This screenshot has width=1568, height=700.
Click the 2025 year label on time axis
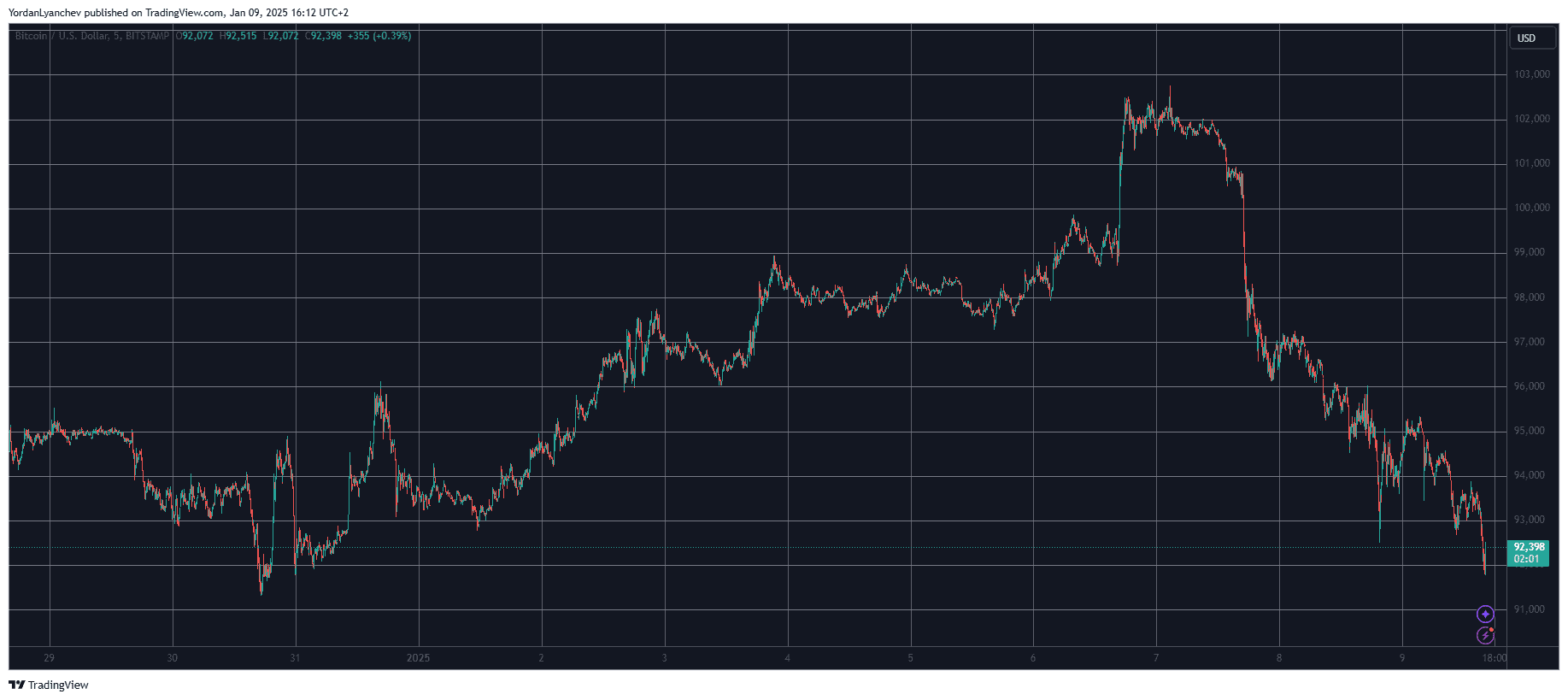pyautogui.click(x=419, y=658)
